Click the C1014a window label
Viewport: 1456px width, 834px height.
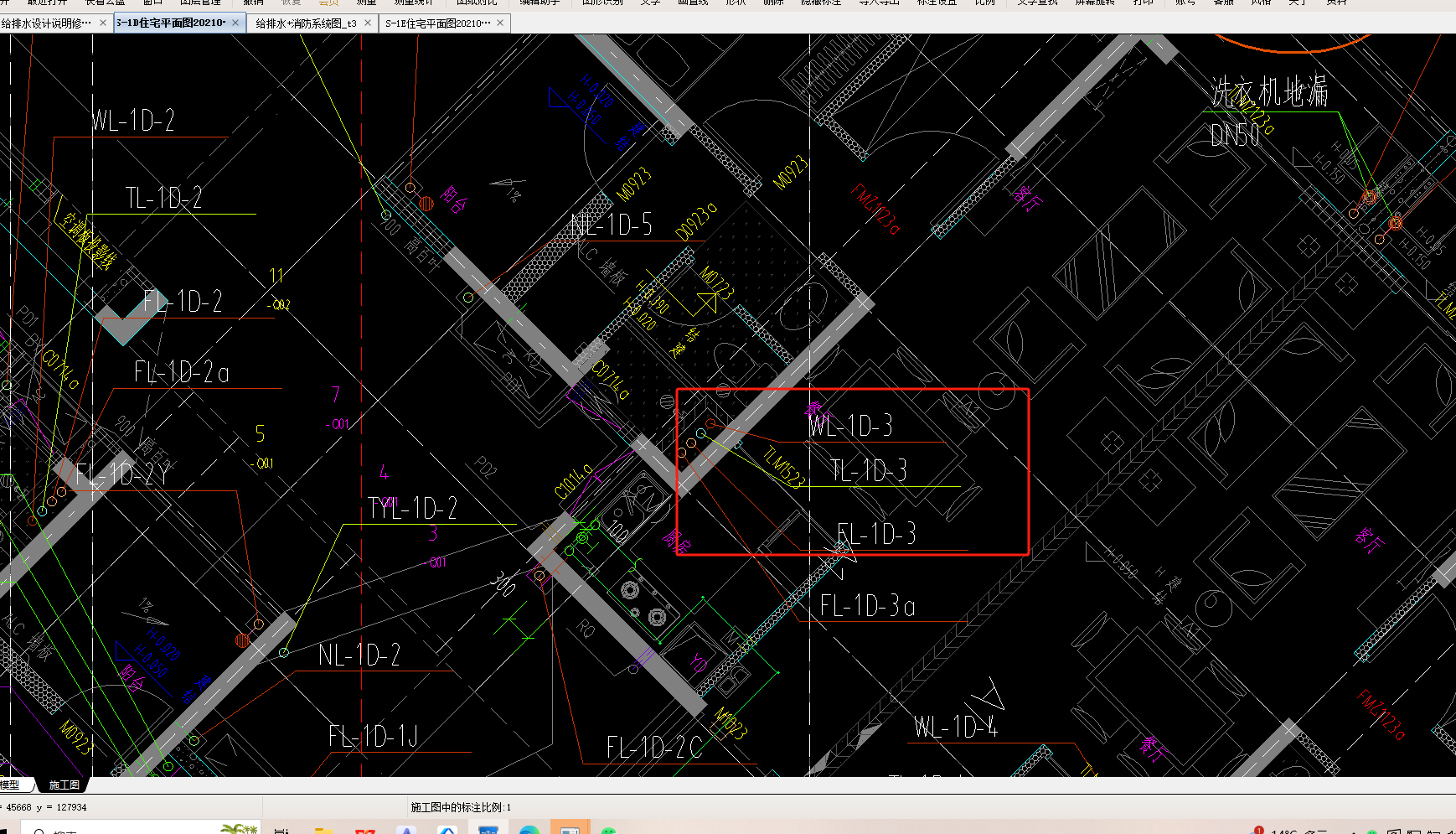coord(575,482)
